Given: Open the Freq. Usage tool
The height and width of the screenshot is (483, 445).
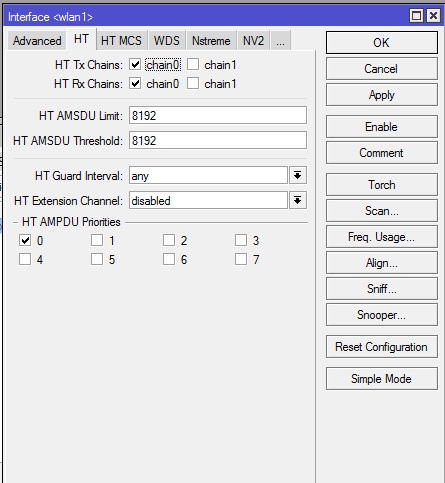Looking at the screenshot, I should pos(382,237).
